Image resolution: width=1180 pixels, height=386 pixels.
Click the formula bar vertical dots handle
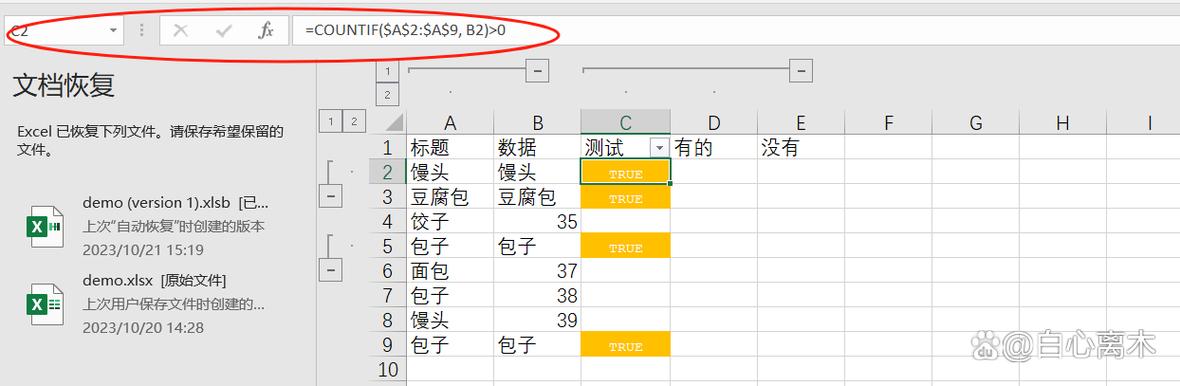(141, 31)
